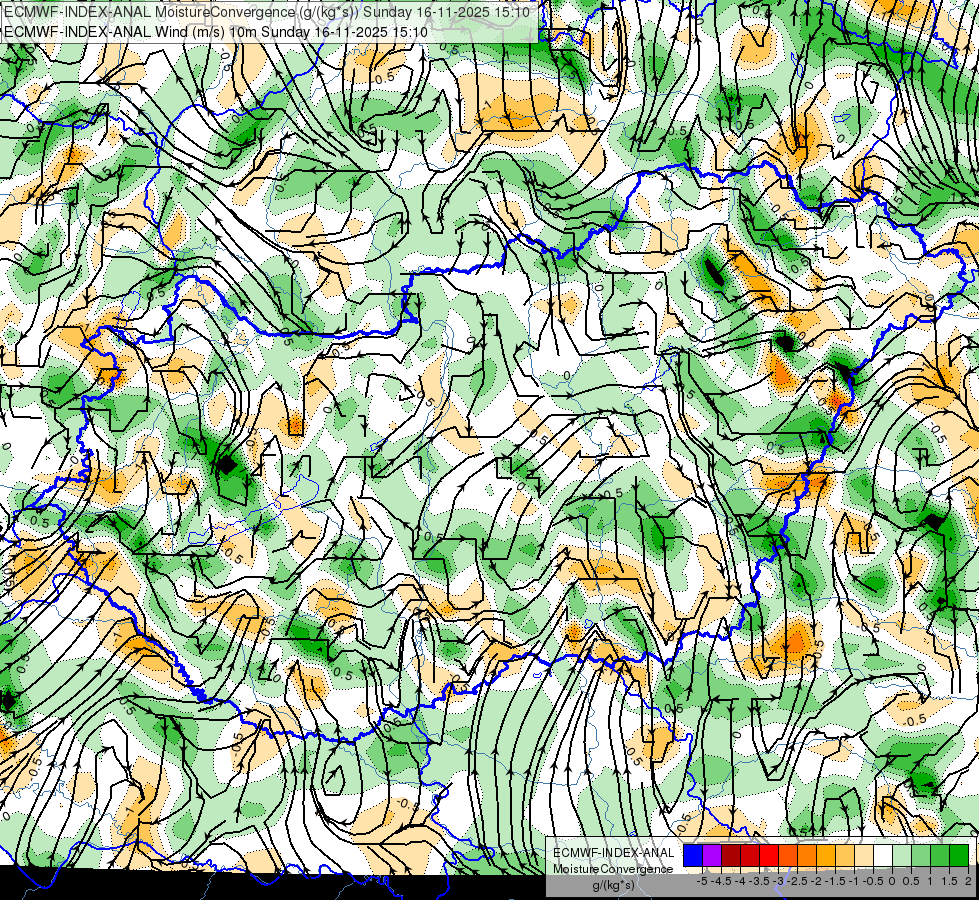Click the bright red swatch between -3.5 and -3
979x900 pixels.
[769, 856]
